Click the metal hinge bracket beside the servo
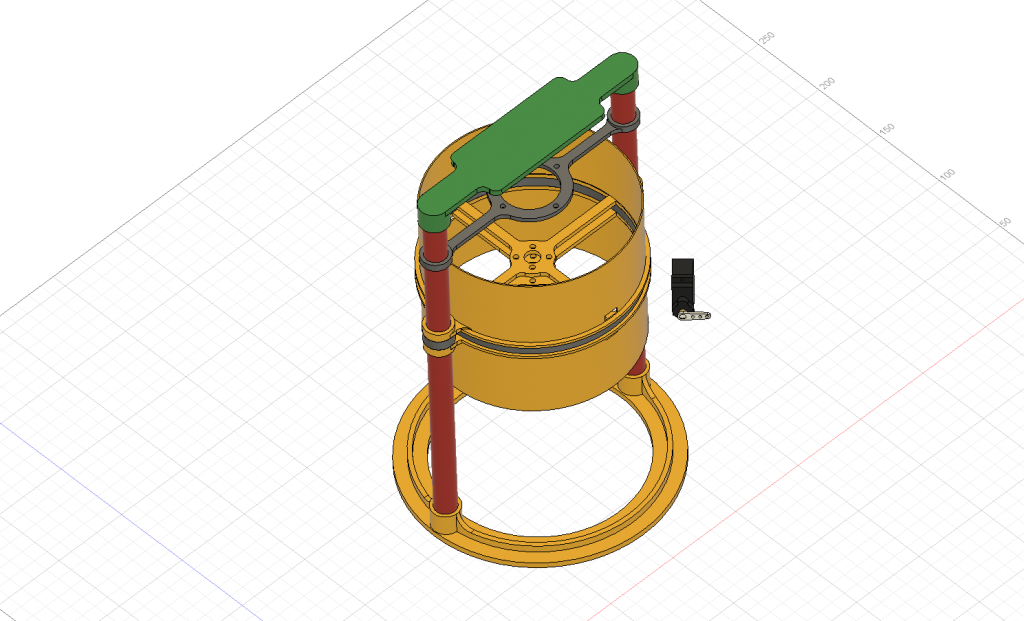The width and height of the screenshot is (1024, 621). click(696, 317)
